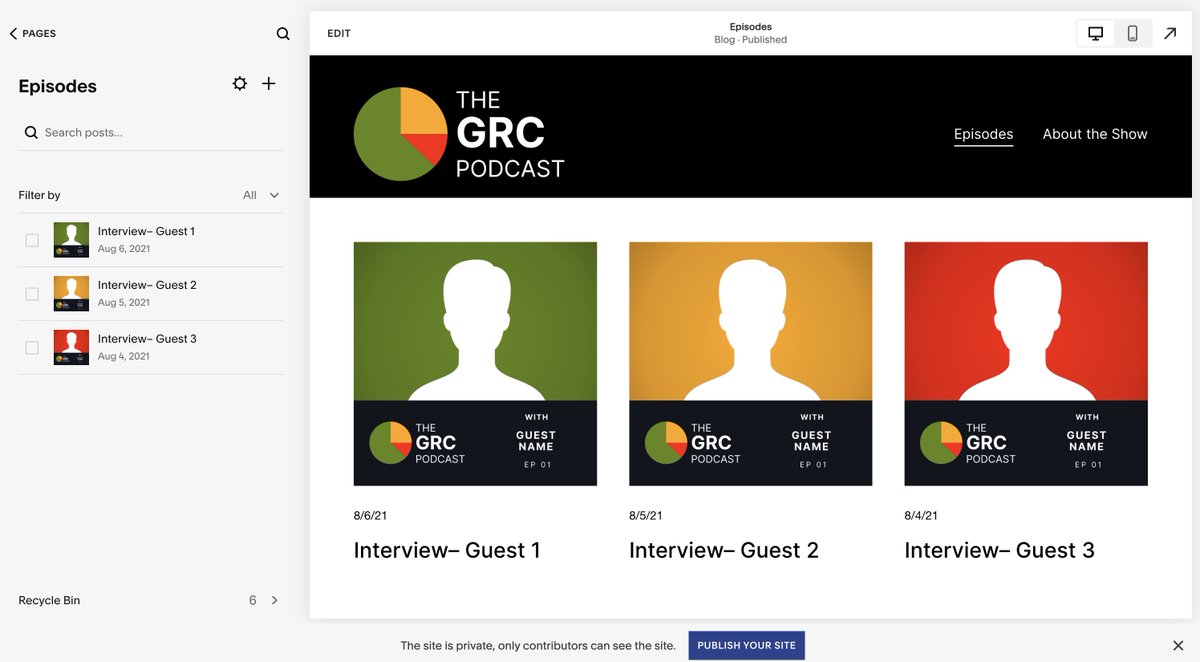
Task: Click the Aug 5, 2021 date in sidebar
Action: point(124,303)
